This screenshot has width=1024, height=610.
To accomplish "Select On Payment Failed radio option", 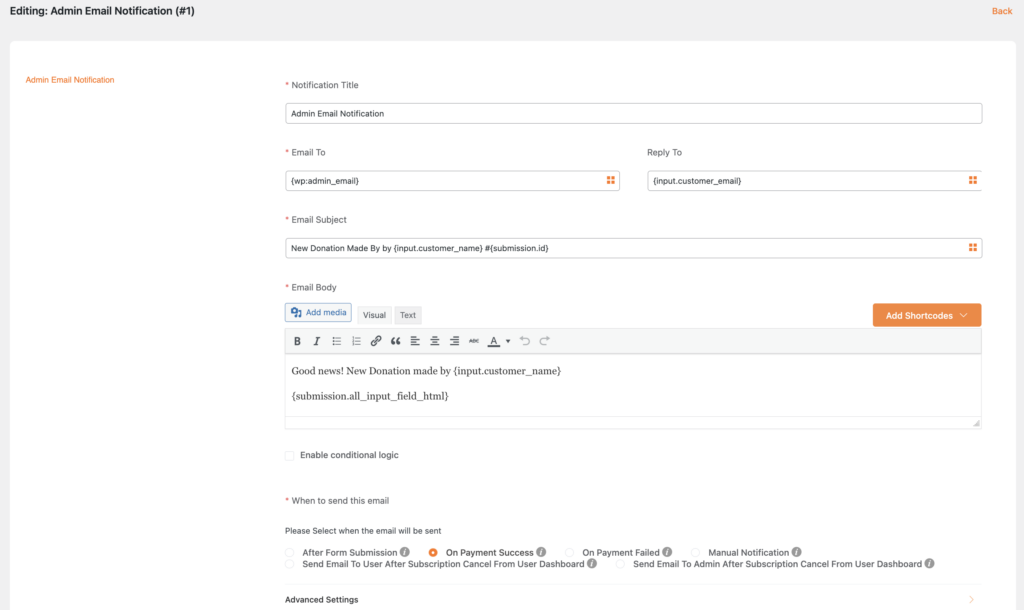I will 570,552.
